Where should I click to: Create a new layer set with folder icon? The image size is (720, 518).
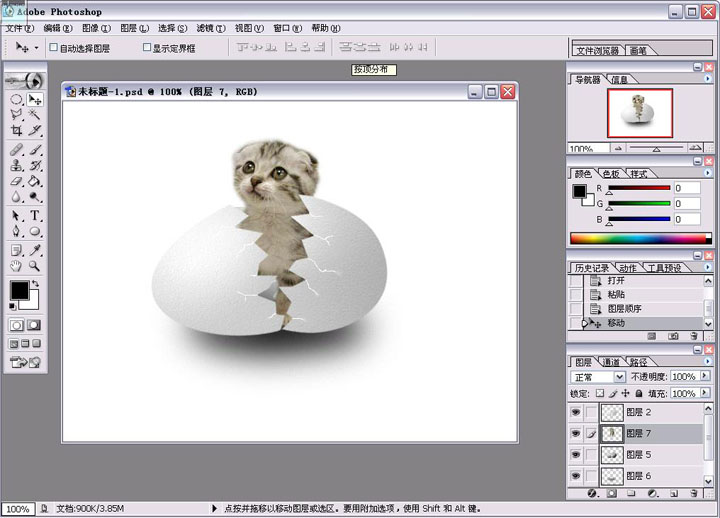(x=630, y=493)
